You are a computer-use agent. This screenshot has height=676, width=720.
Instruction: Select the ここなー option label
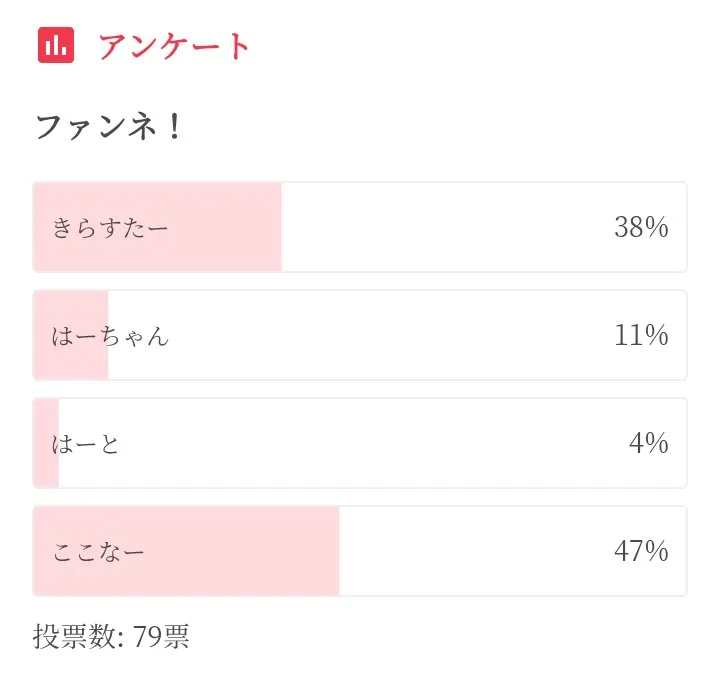coord(98,551)
